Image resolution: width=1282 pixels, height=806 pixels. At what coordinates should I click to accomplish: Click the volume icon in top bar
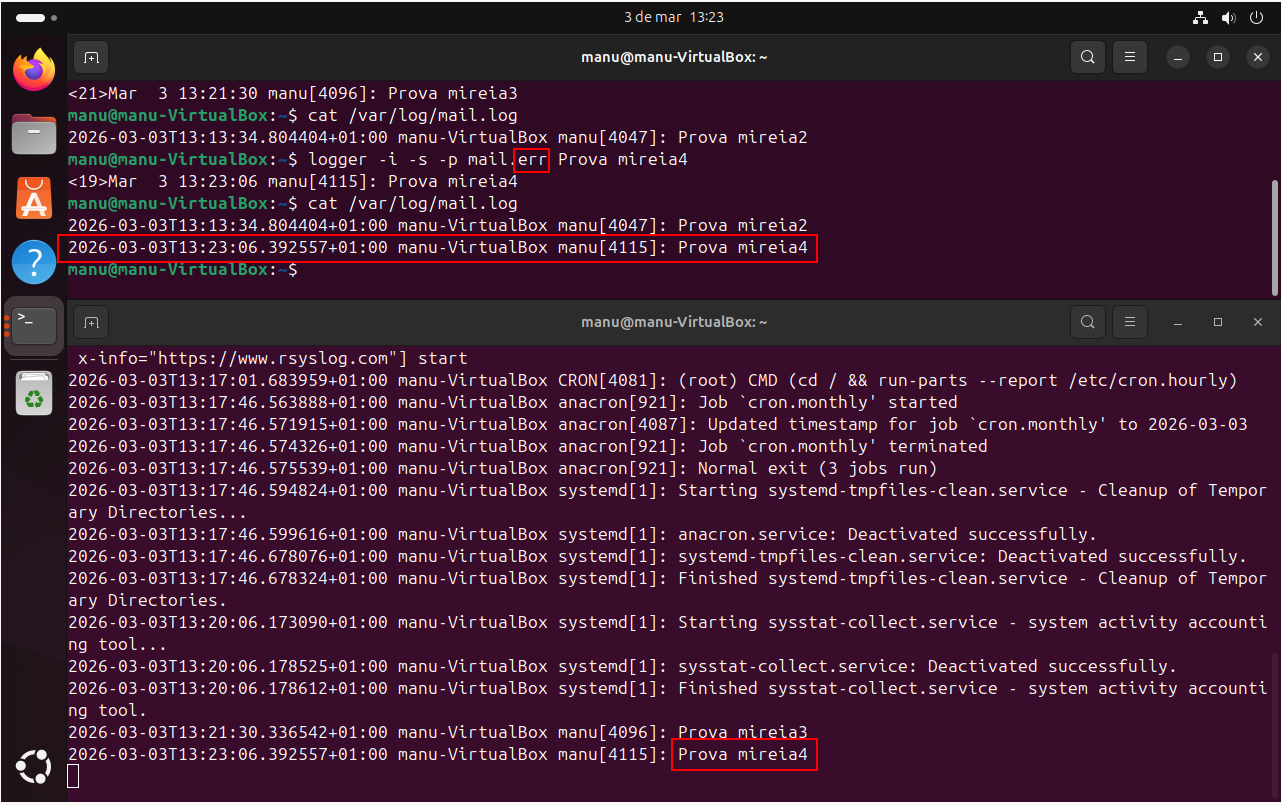point(1228,17)
